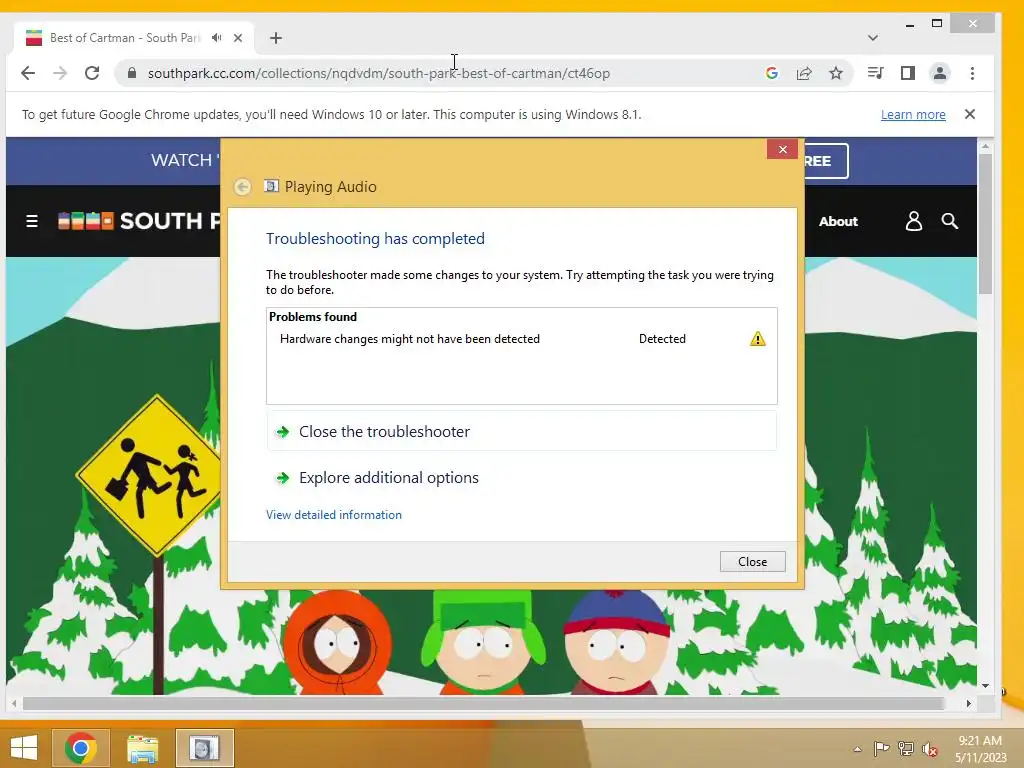Open the Chrome side panel icon

pyautogui.click(x=908, y=73)
